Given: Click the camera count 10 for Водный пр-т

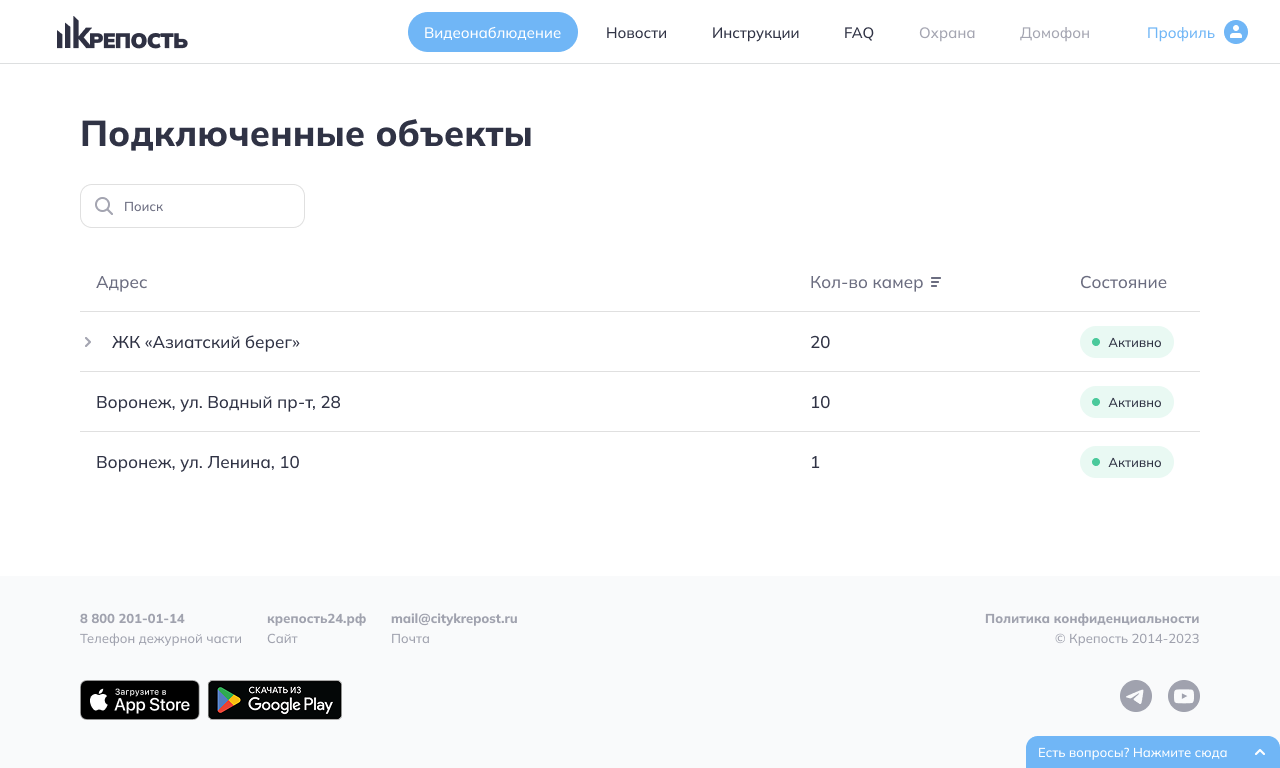Looking at the screenshot, I should (820, 402).
